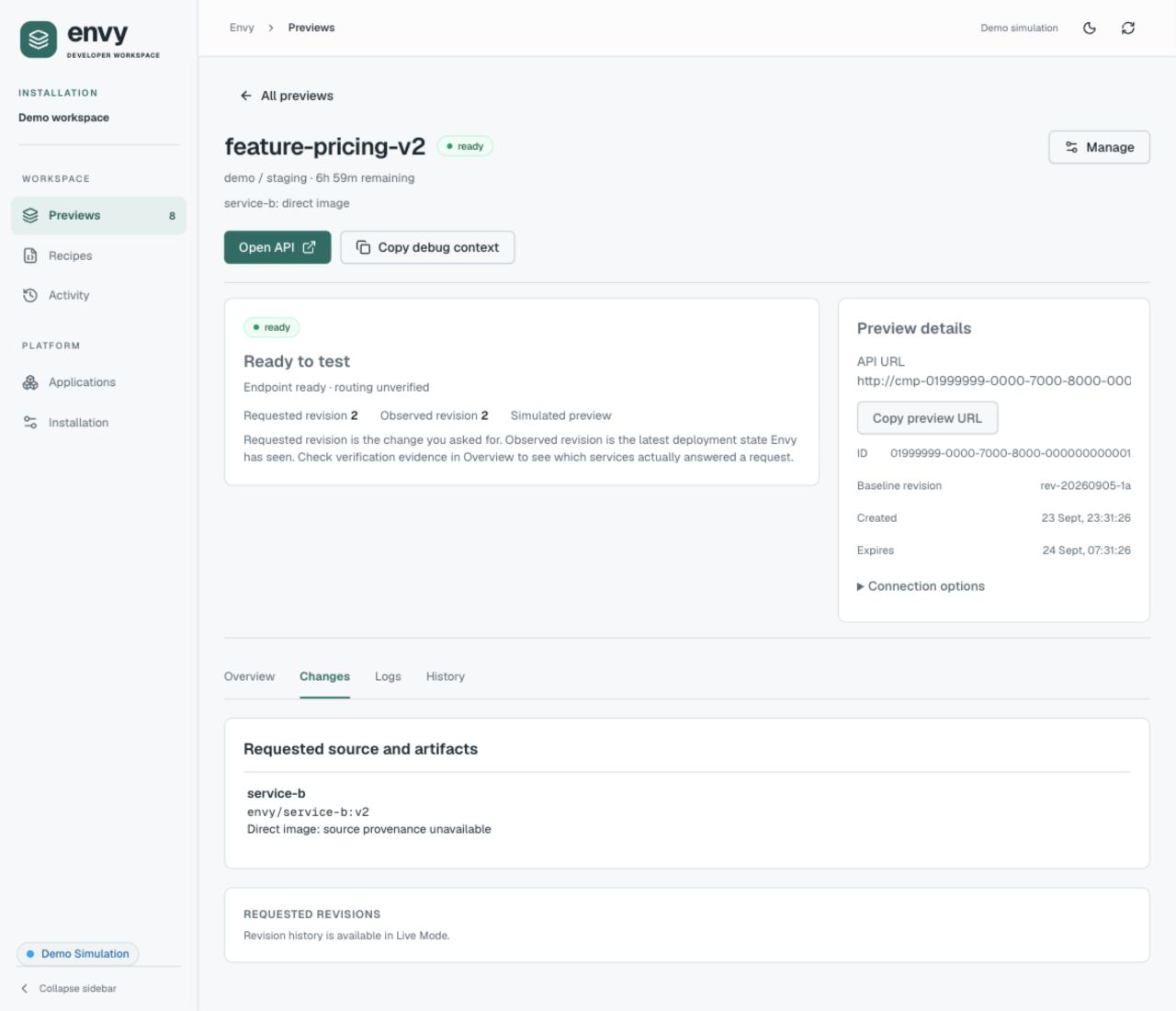1176x1011 pixels.
Task: Click the back arrow beside All previews
Action: pos(245,96)
